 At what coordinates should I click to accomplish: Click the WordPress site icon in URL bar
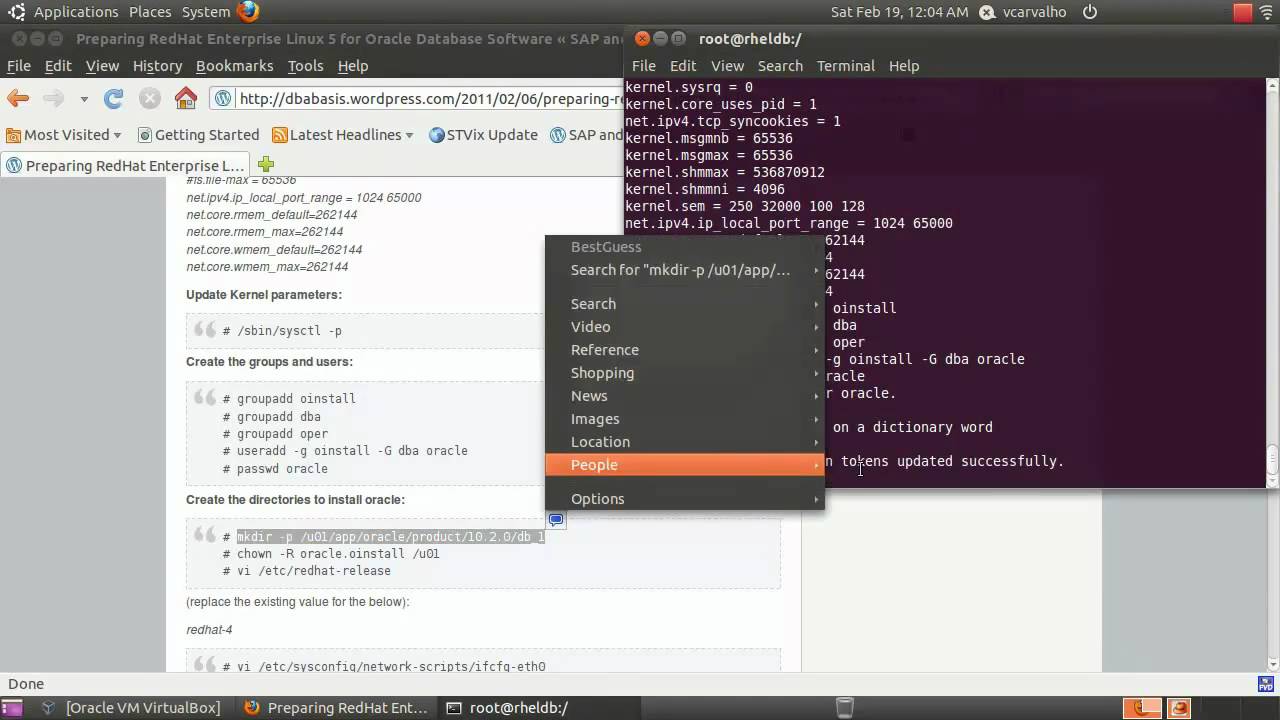224,98
